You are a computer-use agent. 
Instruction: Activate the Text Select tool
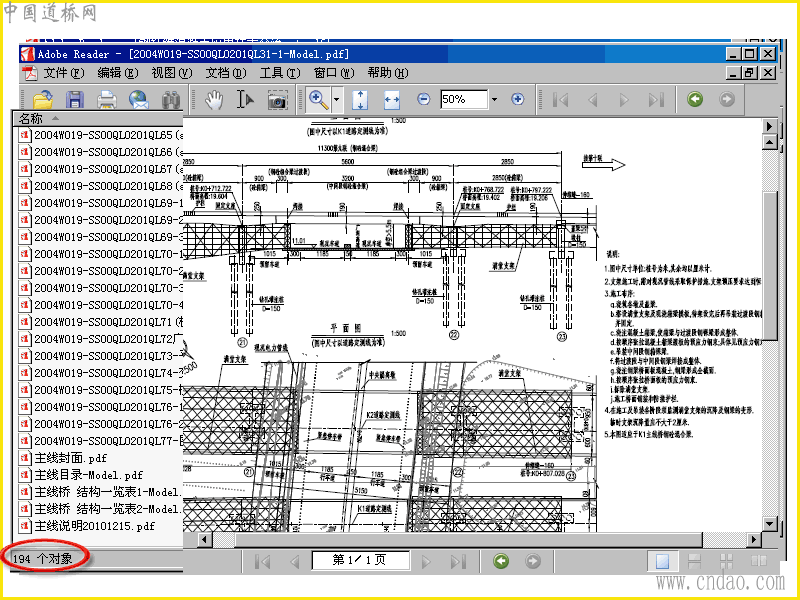[x=245, y=100]
